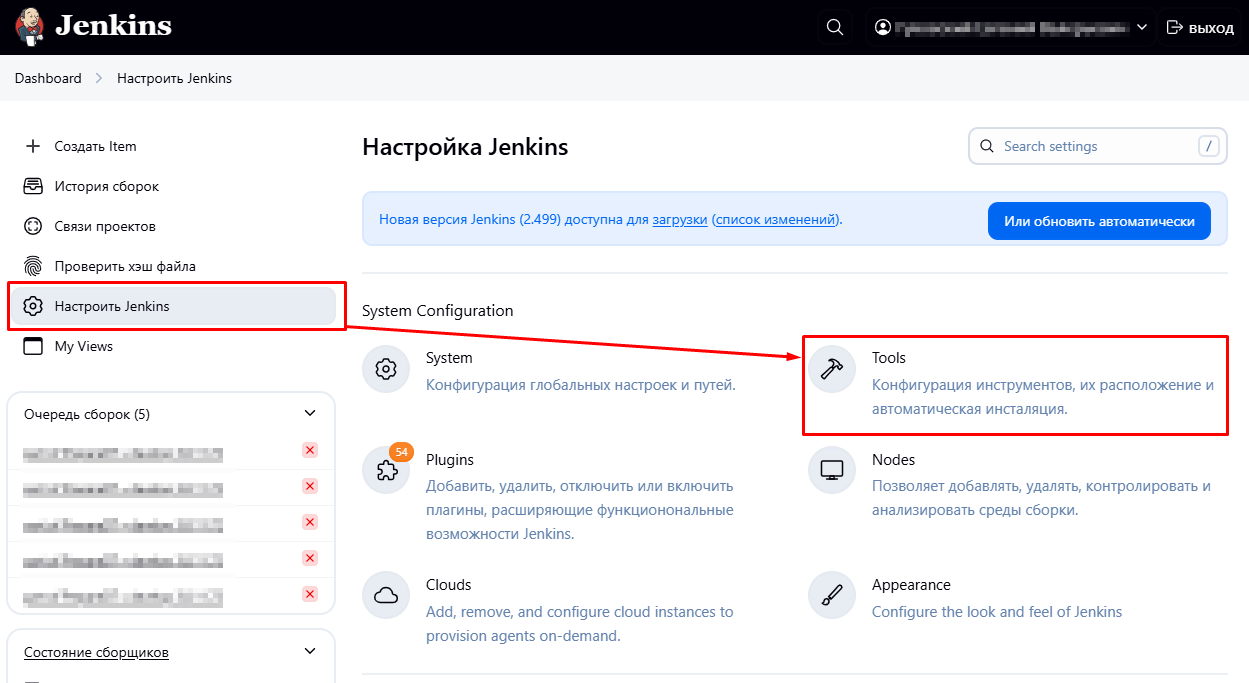The image size is (1249, 683).
Task: Click the Search settings input field
Action: point(1095,146)
